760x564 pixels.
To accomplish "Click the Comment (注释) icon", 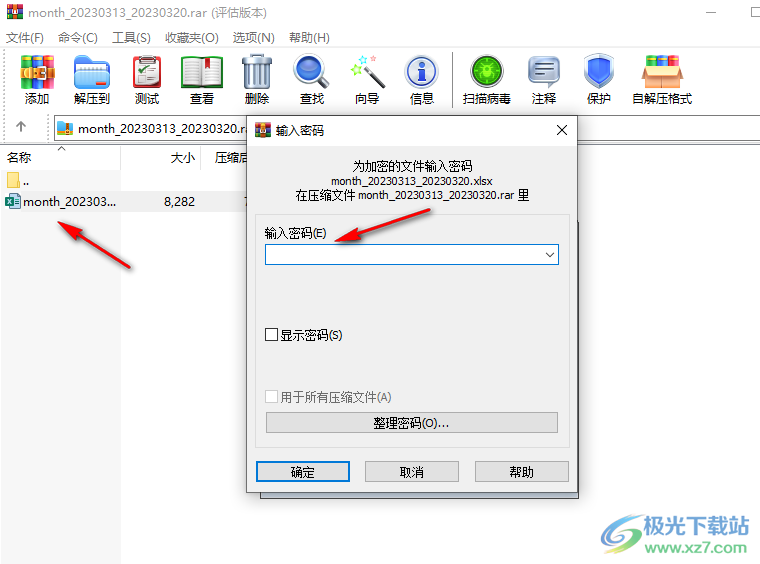I will point(543,72).
